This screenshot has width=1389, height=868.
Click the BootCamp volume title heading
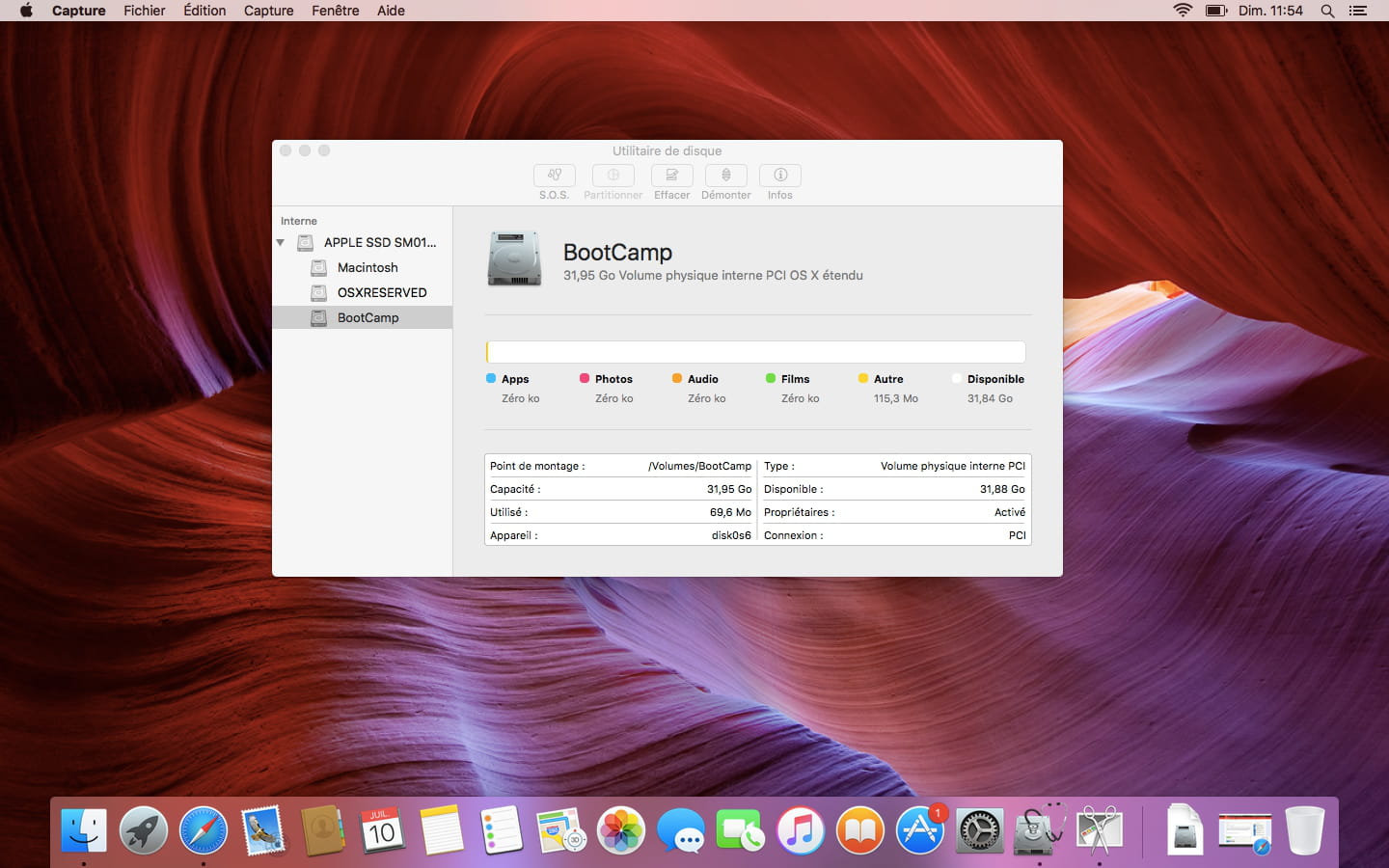(x=617, y=252)
